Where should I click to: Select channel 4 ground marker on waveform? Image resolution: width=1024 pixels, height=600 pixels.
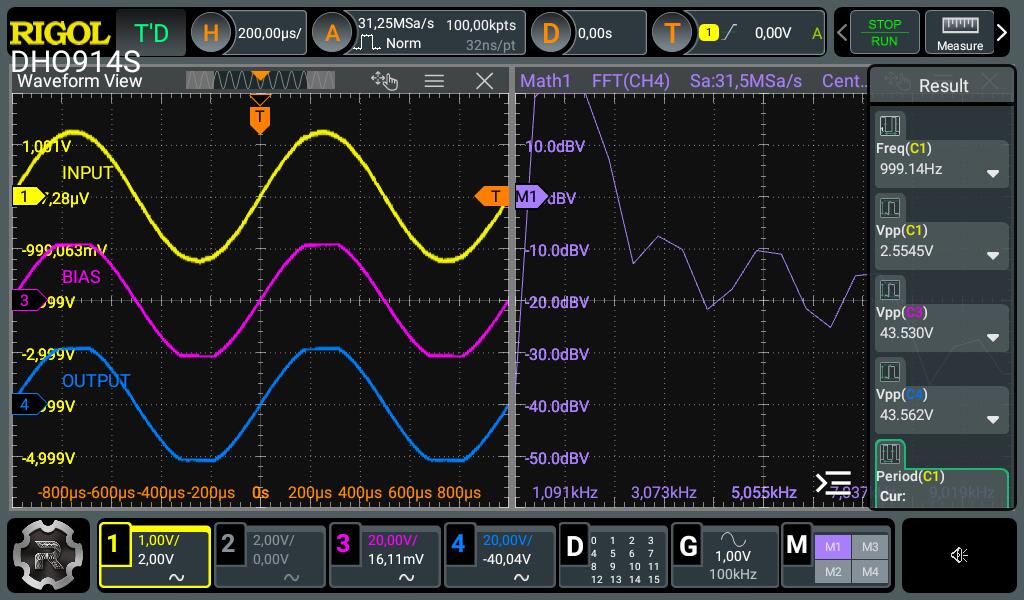28,404
